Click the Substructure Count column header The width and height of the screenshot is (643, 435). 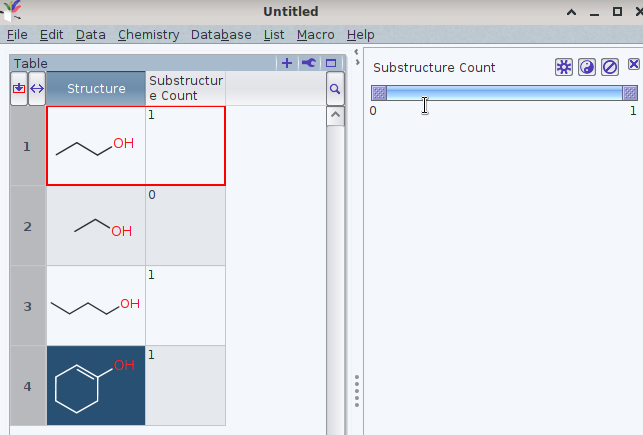point(185,88)
